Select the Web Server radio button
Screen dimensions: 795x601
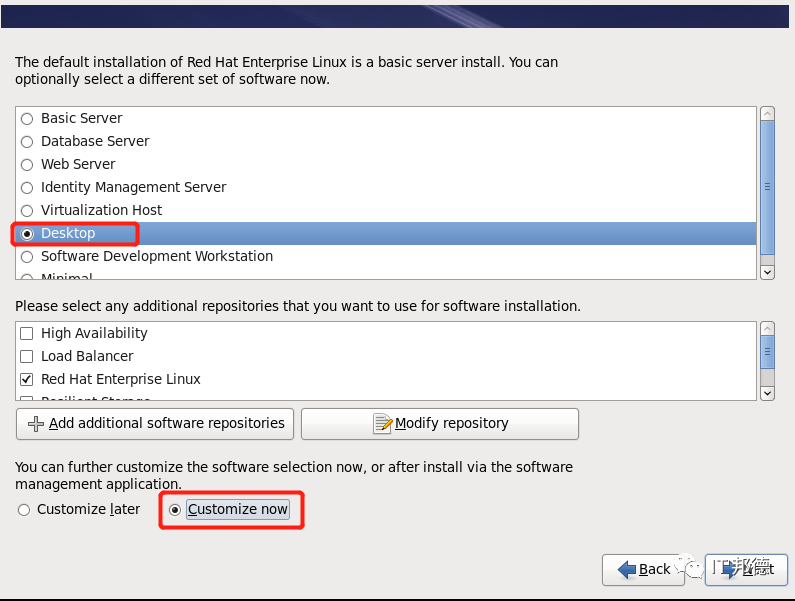pyautogui.click(x=27, y=165)
